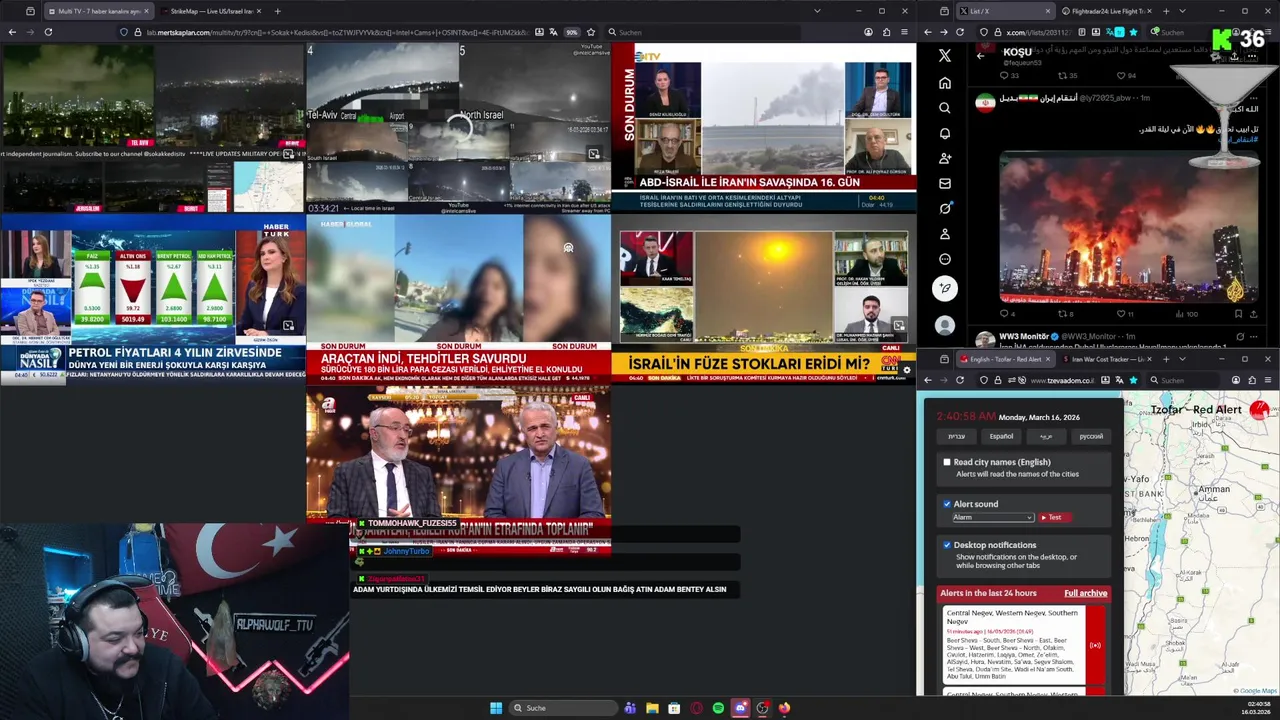The image size is (1280, 720).
Task: Open X notifications bell icon
Action: [944, 133]
